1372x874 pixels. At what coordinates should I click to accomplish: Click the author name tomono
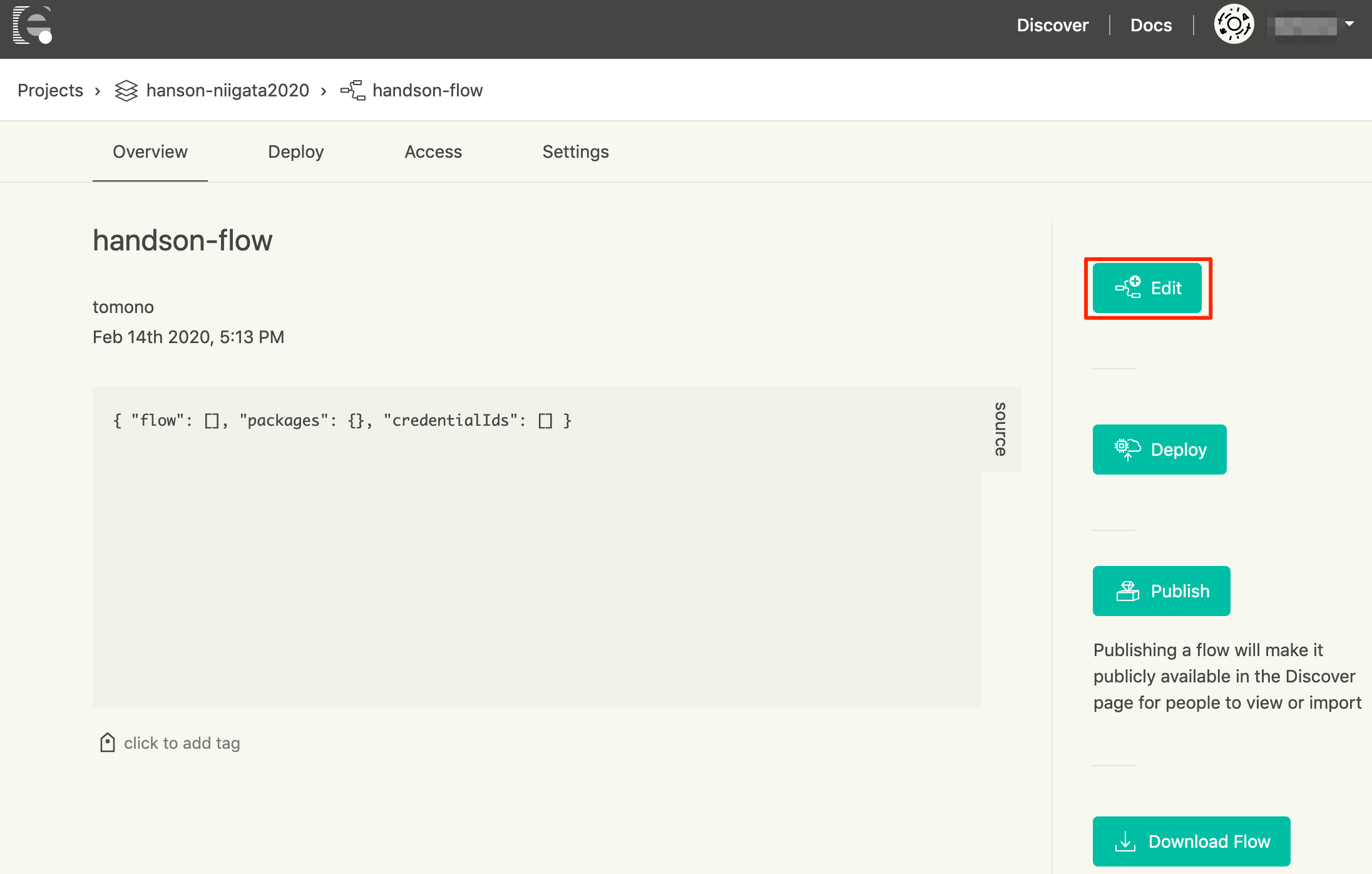point(123,307)
